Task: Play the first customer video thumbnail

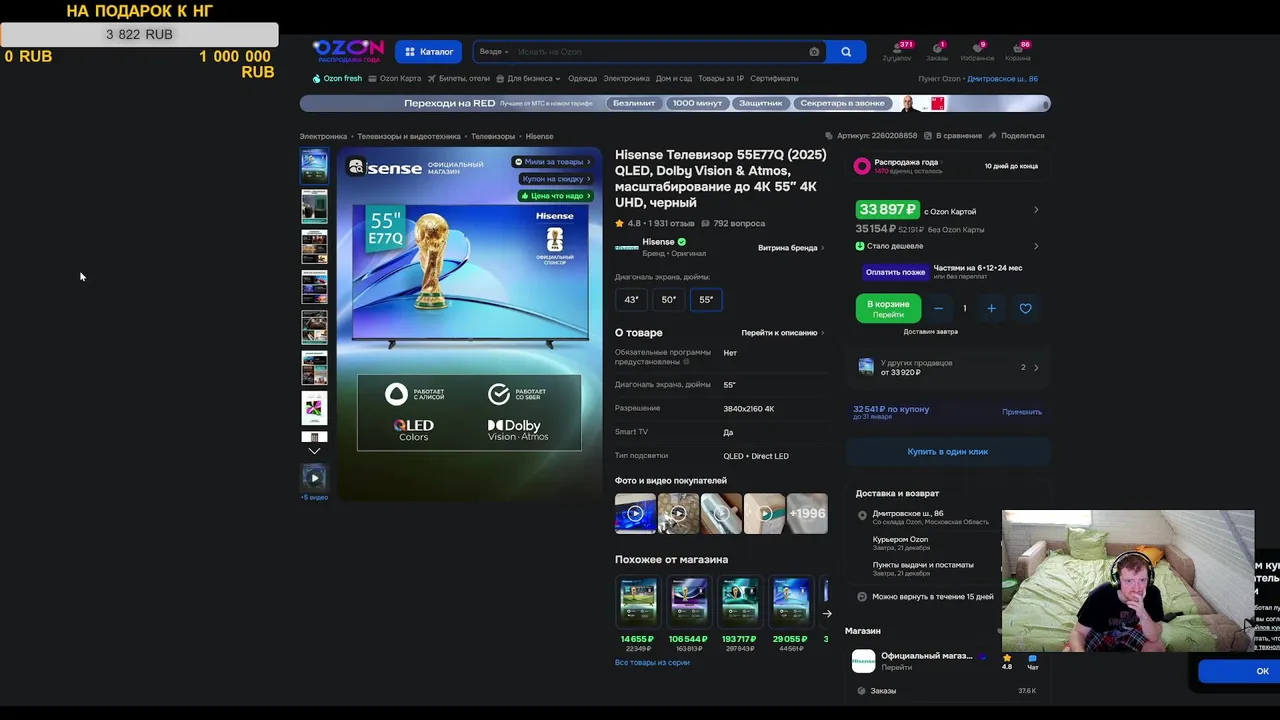Action: point(635,514)
